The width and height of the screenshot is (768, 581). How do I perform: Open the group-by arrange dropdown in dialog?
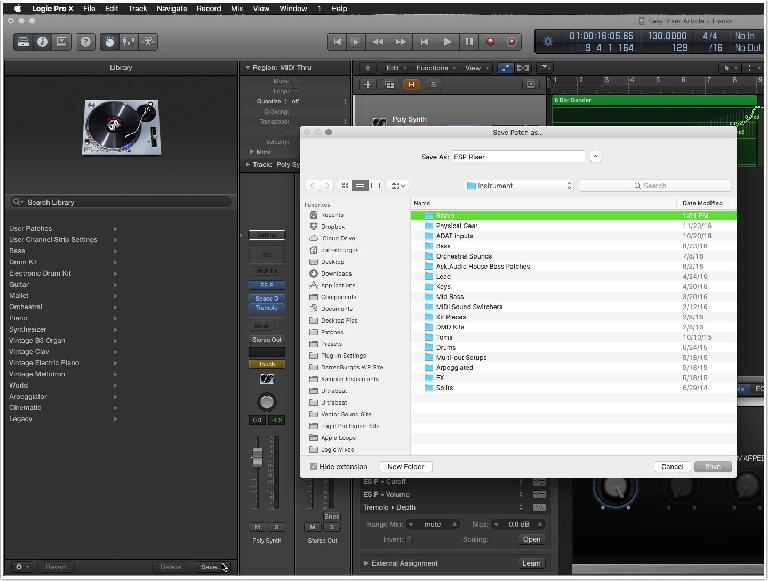coord(398,186)
